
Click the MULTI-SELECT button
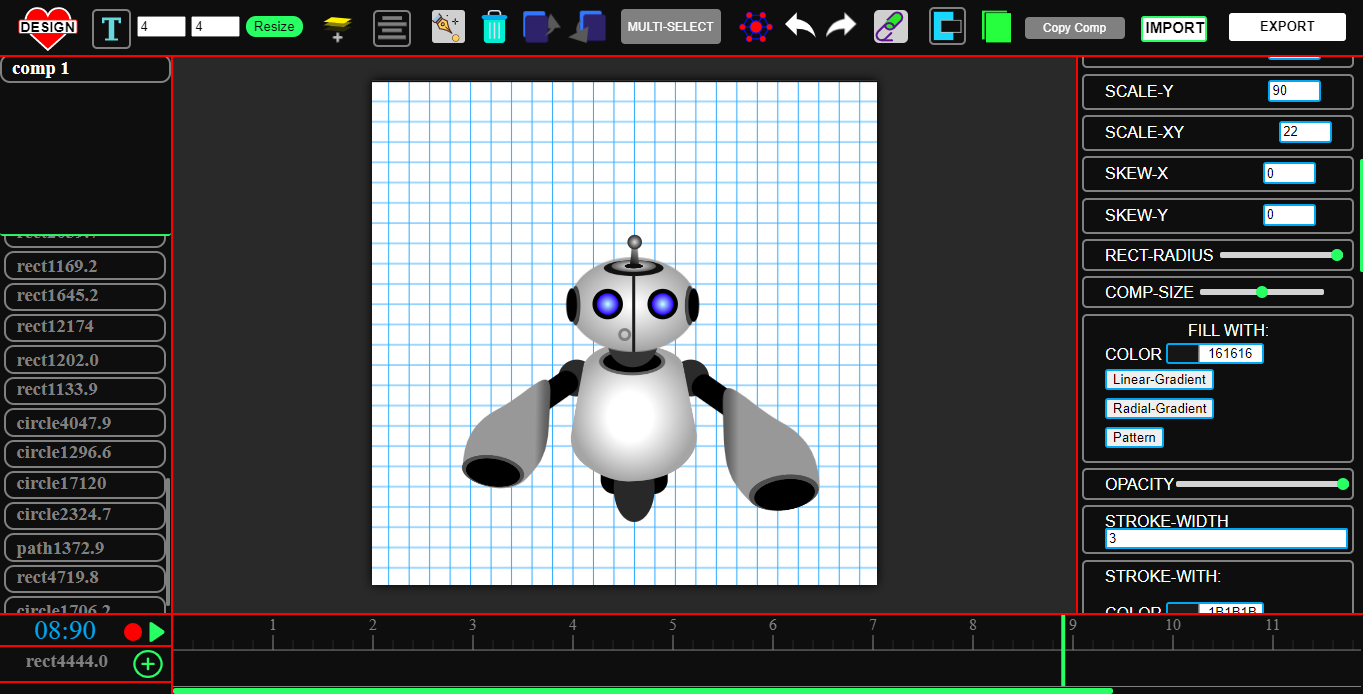(x=671, y=27)
